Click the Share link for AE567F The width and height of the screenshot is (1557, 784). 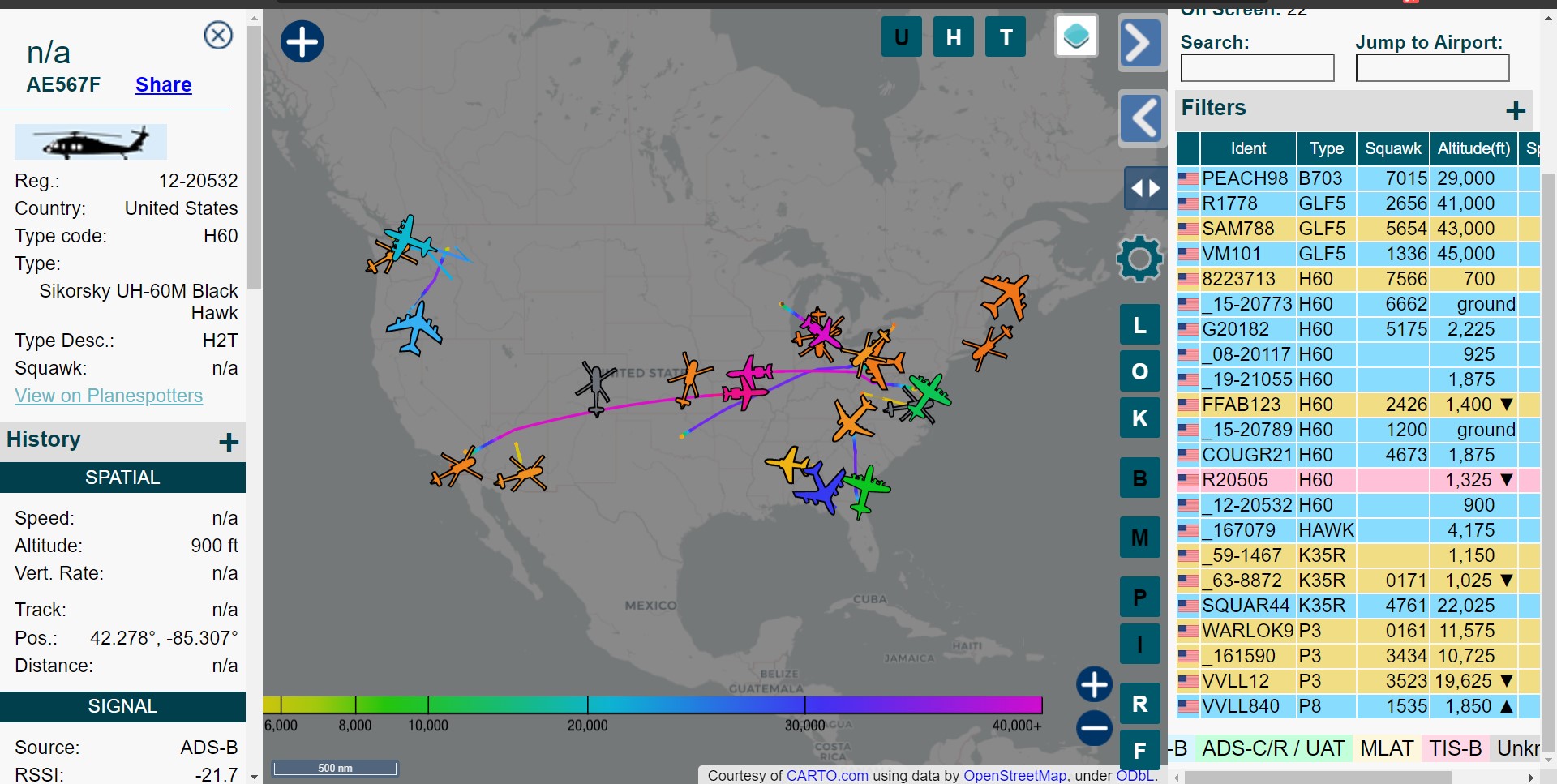tap(164, 85)
